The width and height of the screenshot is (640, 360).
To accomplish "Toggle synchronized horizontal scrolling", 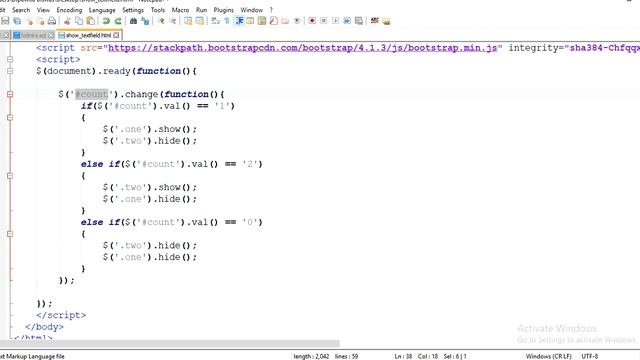I will pyautogui.click(x=200, y=21).
